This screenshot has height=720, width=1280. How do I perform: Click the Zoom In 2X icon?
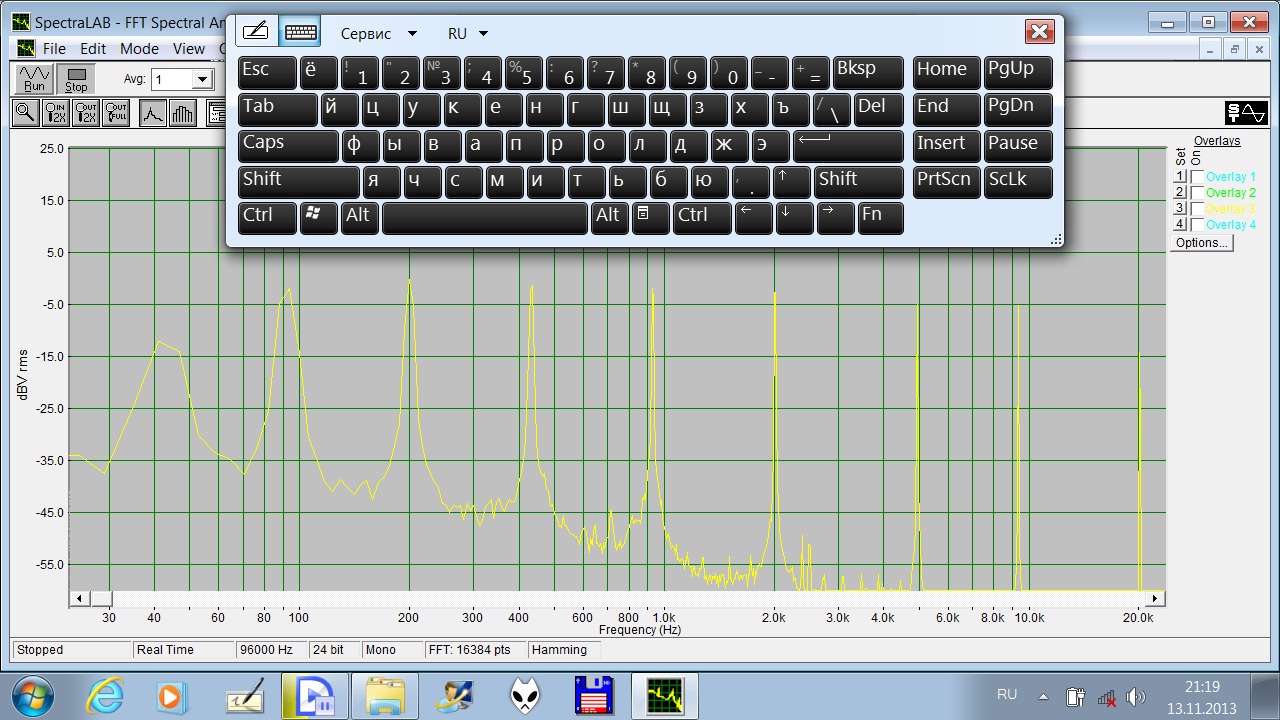tap(56, 113)
